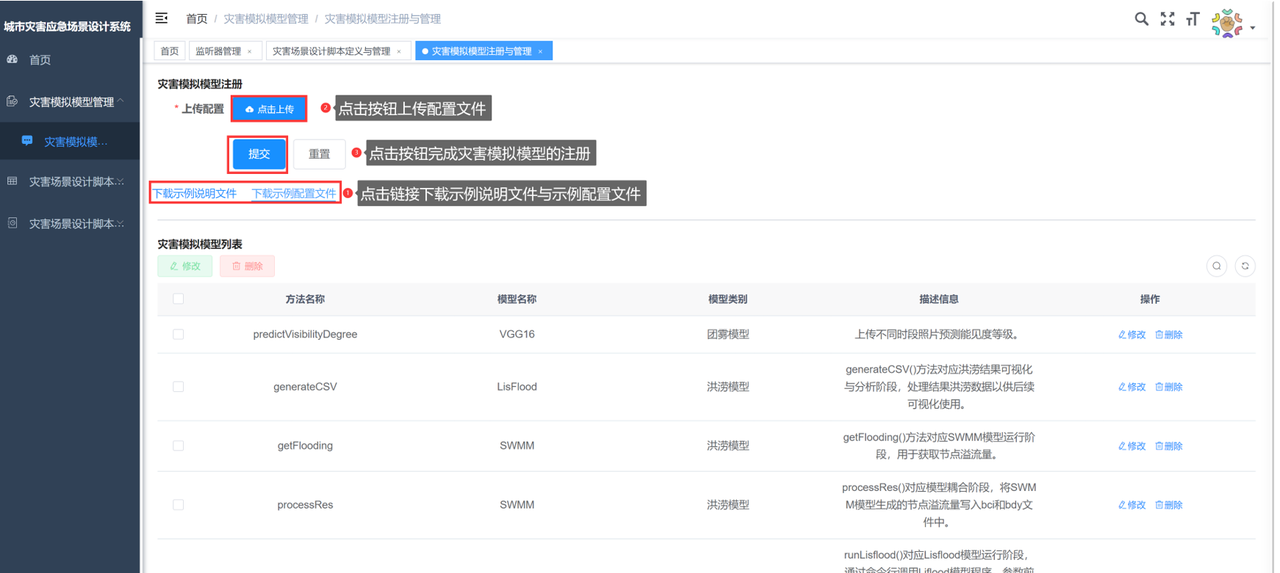The width and height of the screenshot is (1280, 573).
Task: Edit the predictVisibilityDegree row via 修改
Action: coord(1132,335)
